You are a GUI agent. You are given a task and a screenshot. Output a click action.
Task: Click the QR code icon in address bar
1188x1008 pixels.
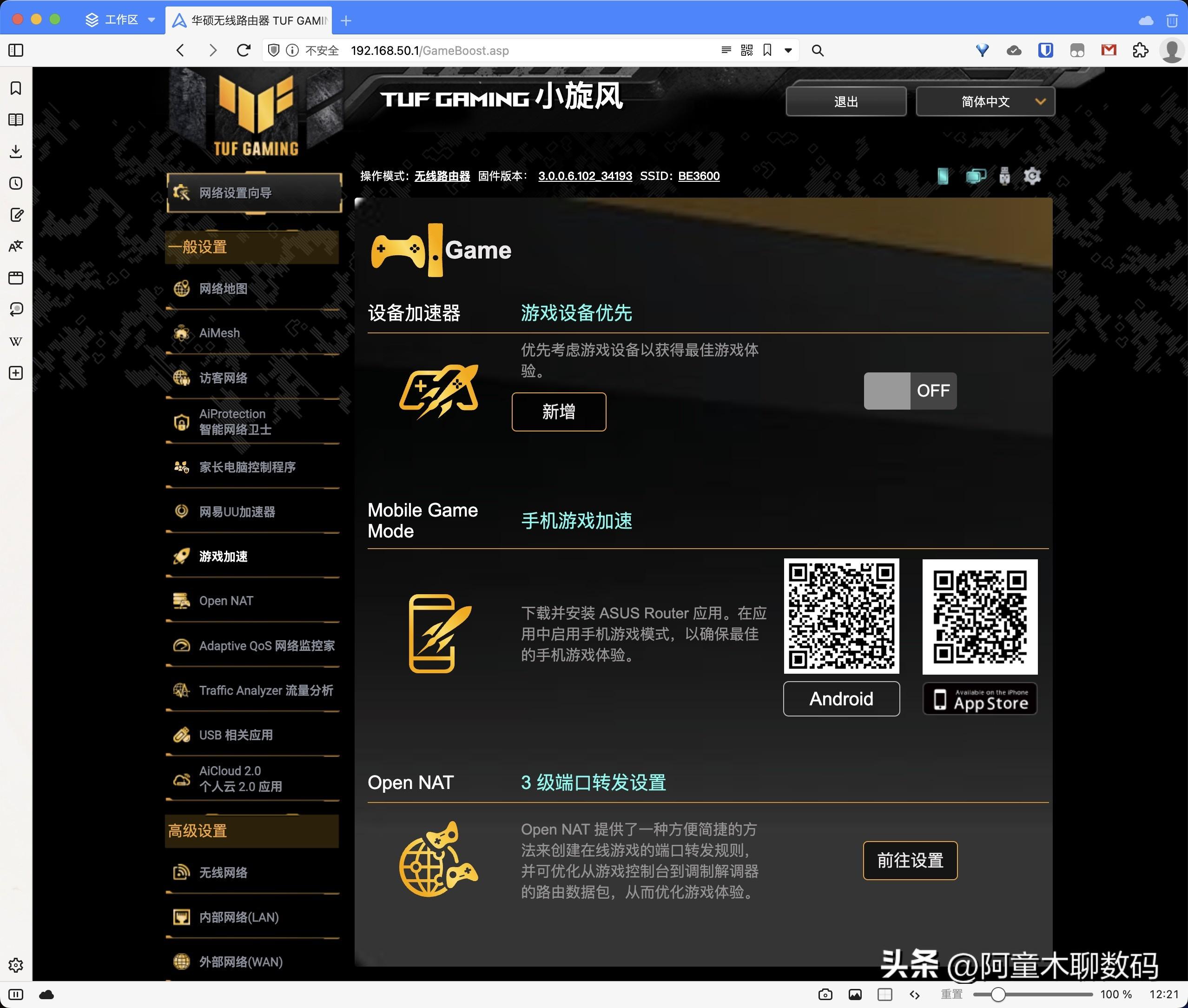point(746,50)
